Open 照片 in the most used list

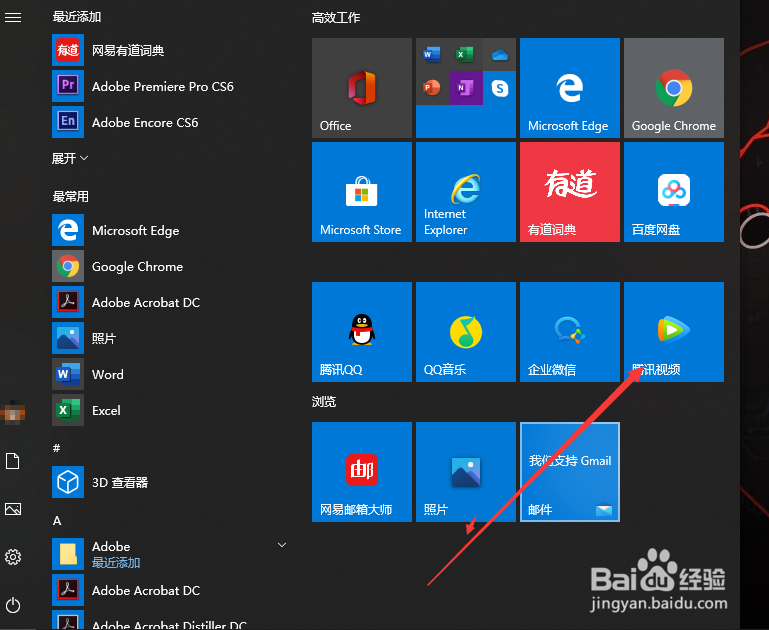pyautogui.click(x=169, y=338)
